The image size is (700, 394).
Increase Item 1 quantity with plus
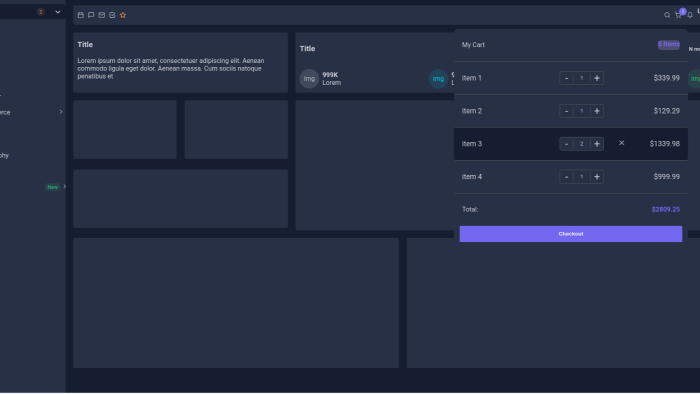click(x=597, y=78)
